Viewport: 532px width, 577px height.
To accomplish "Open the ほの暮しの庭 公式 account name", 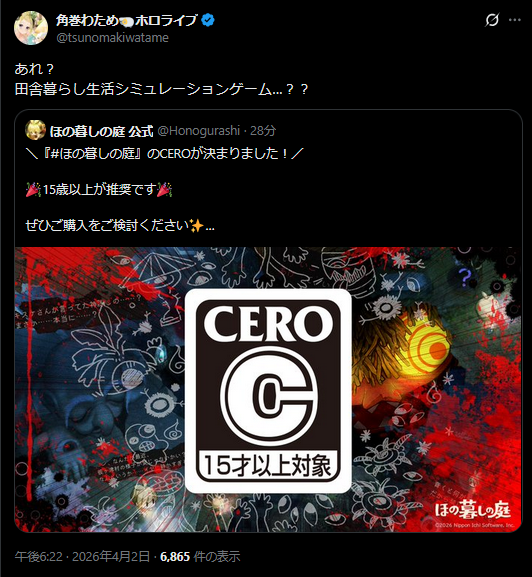I will [101, 131].
